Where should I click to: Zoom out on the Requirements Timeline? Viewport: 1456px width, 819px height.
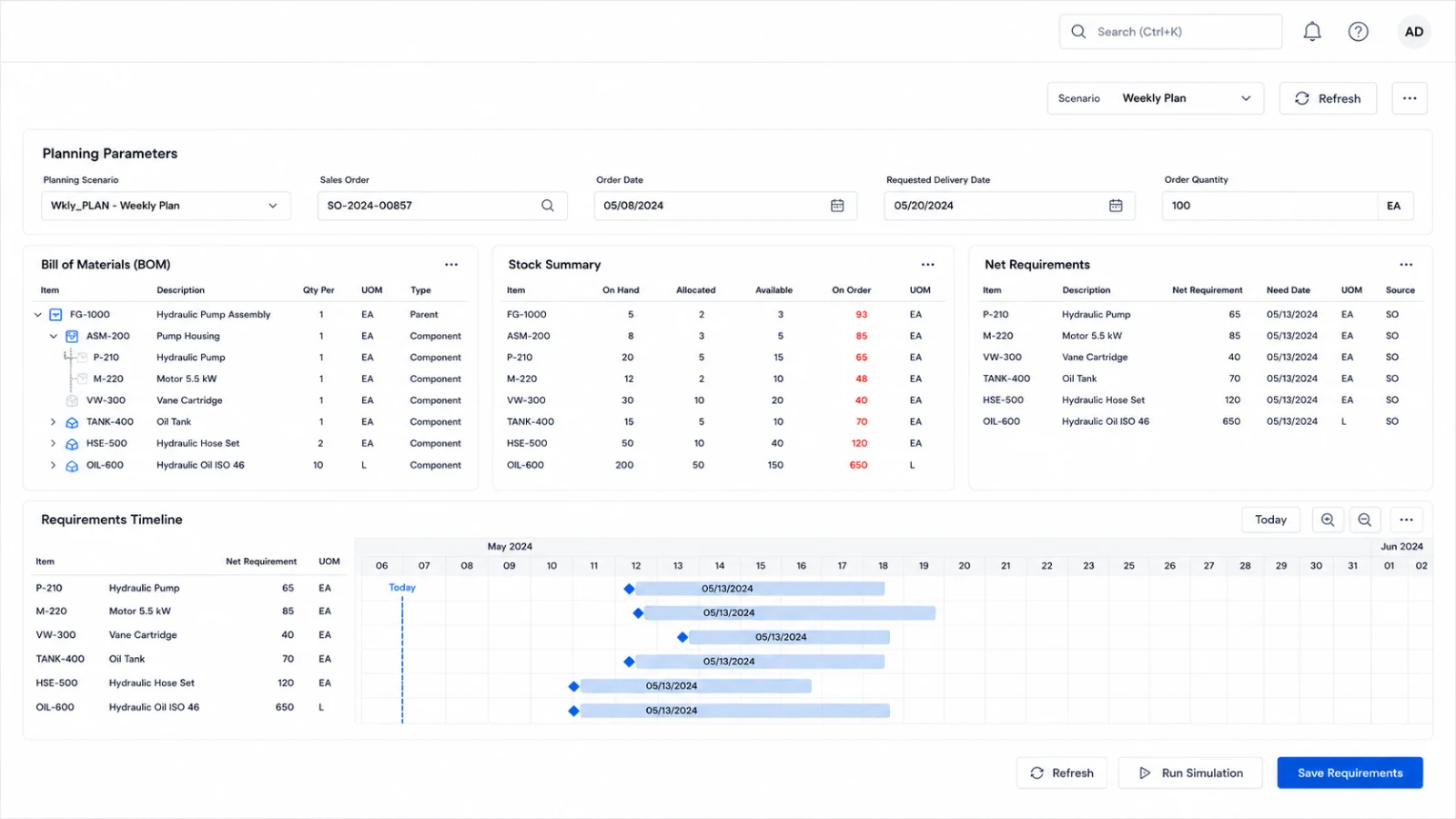[x=1365, y=520]
